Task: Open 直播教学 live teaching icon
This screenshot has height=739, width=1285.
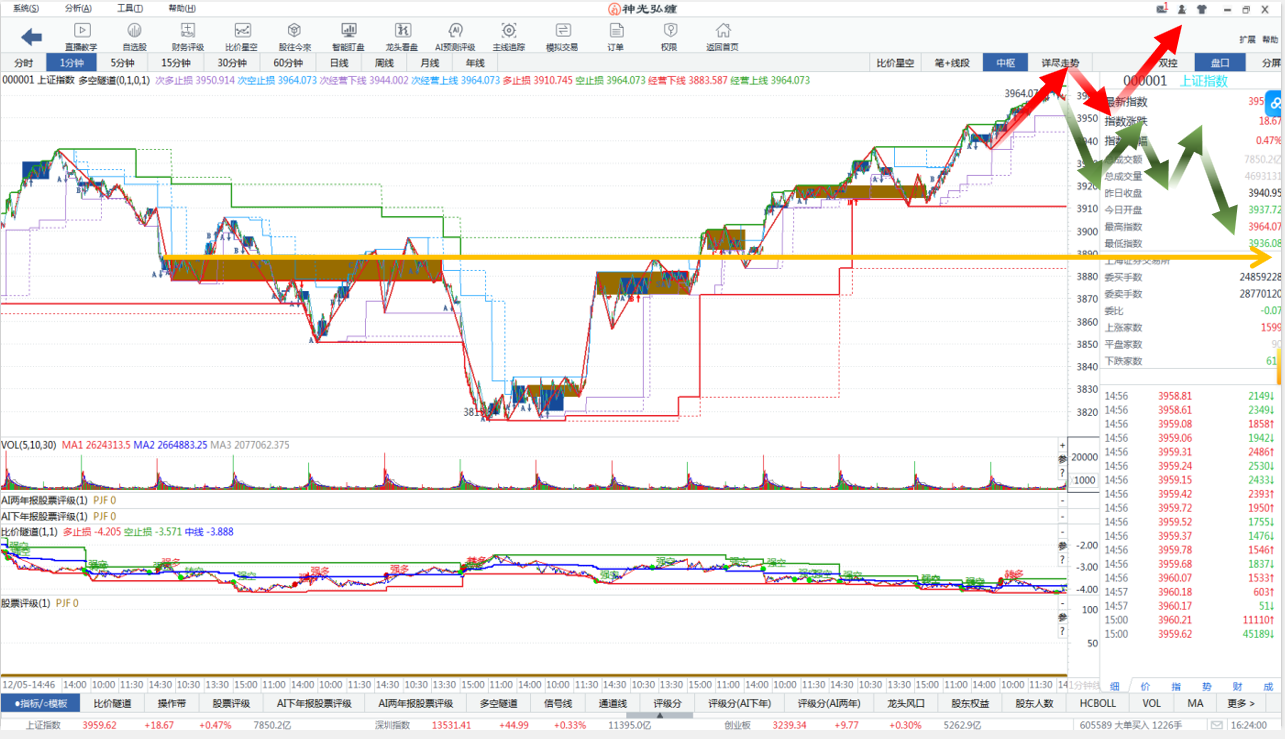Action: (81, 36)
